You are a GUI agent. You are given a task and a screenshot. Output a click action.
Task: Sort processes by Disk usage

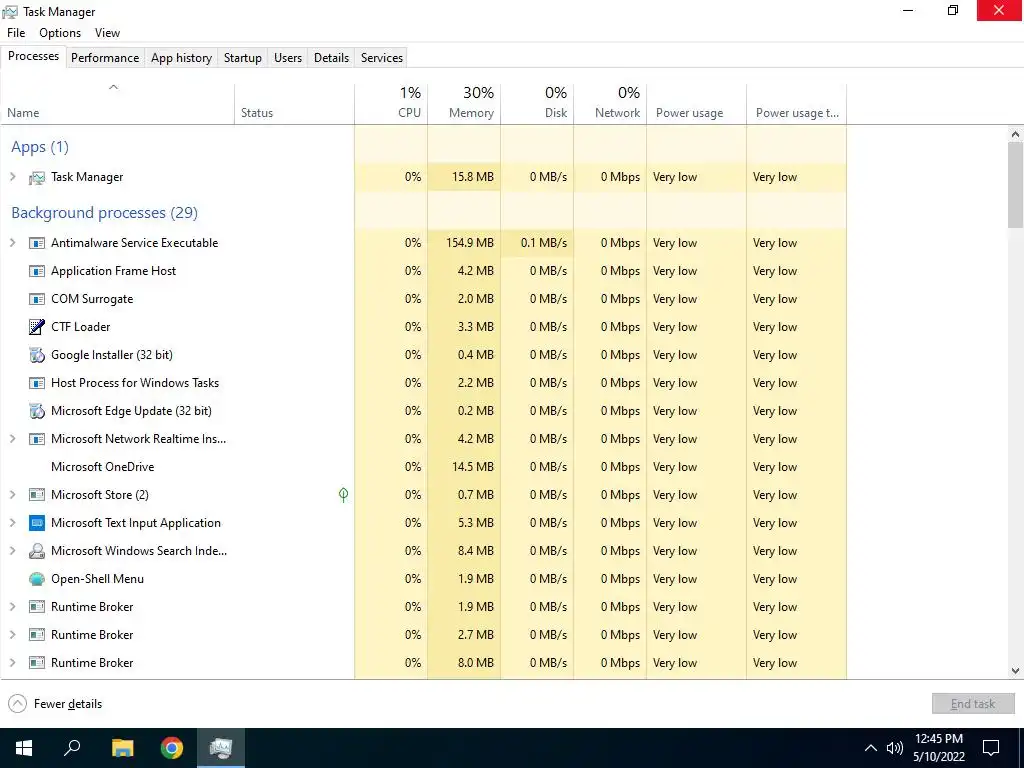[x=537, y=104]
